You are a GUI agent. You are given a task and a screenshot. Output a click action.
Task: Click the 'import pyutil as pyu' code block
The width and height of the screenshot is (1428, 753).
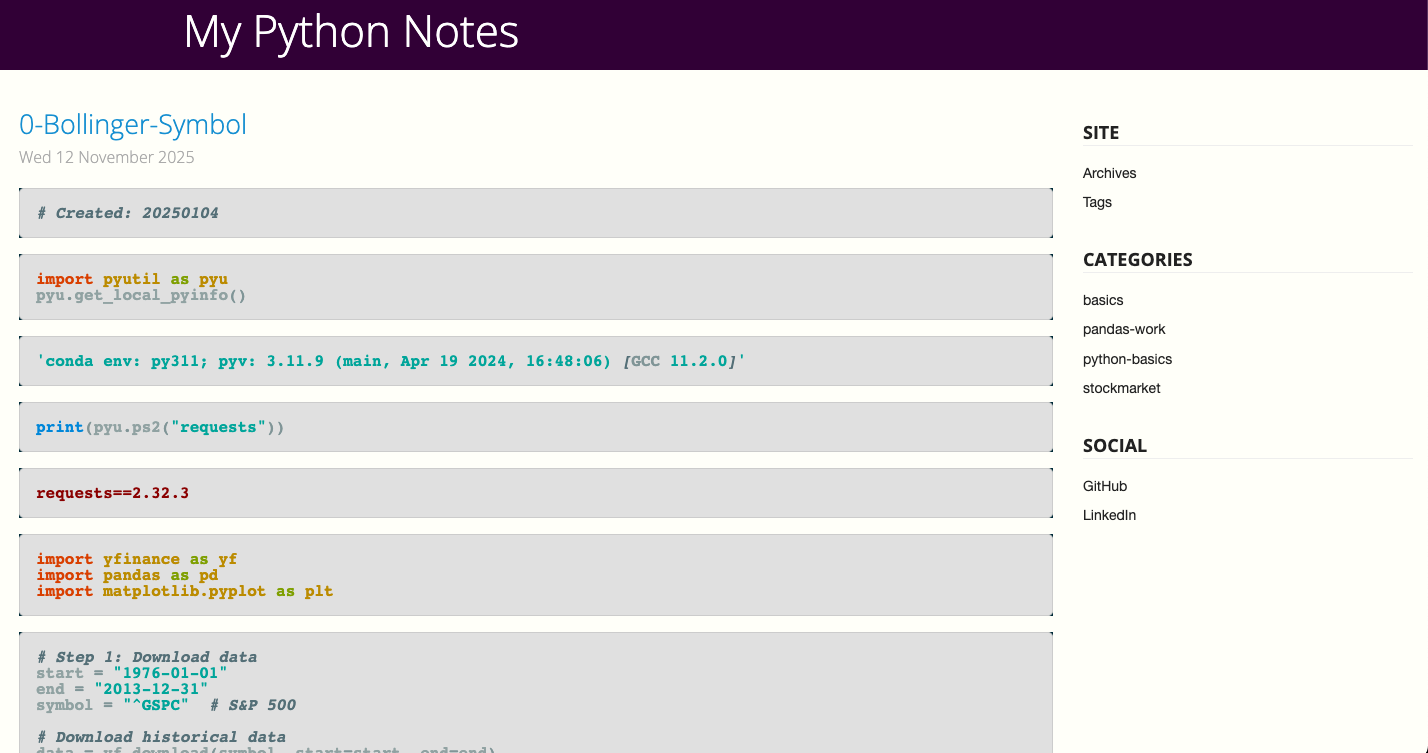(535, 287)
